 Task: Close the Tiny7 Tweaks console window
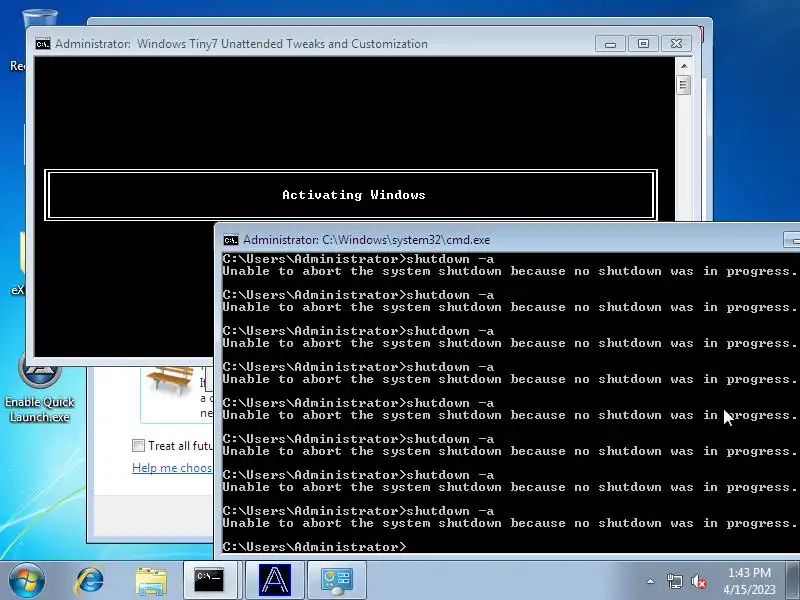coord(677,44)
